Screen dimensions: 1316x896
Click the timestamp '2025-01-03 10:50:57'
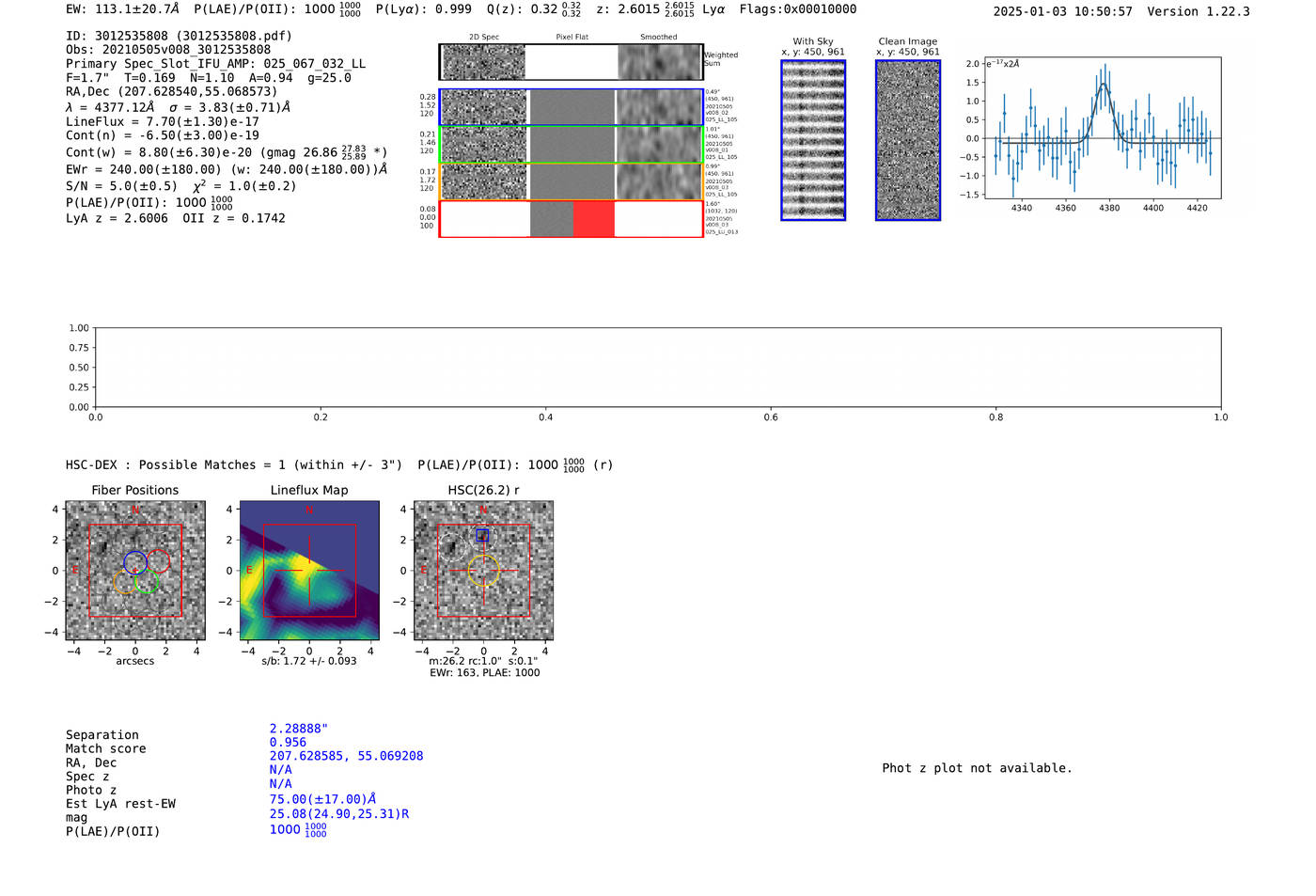[1063, 11]
